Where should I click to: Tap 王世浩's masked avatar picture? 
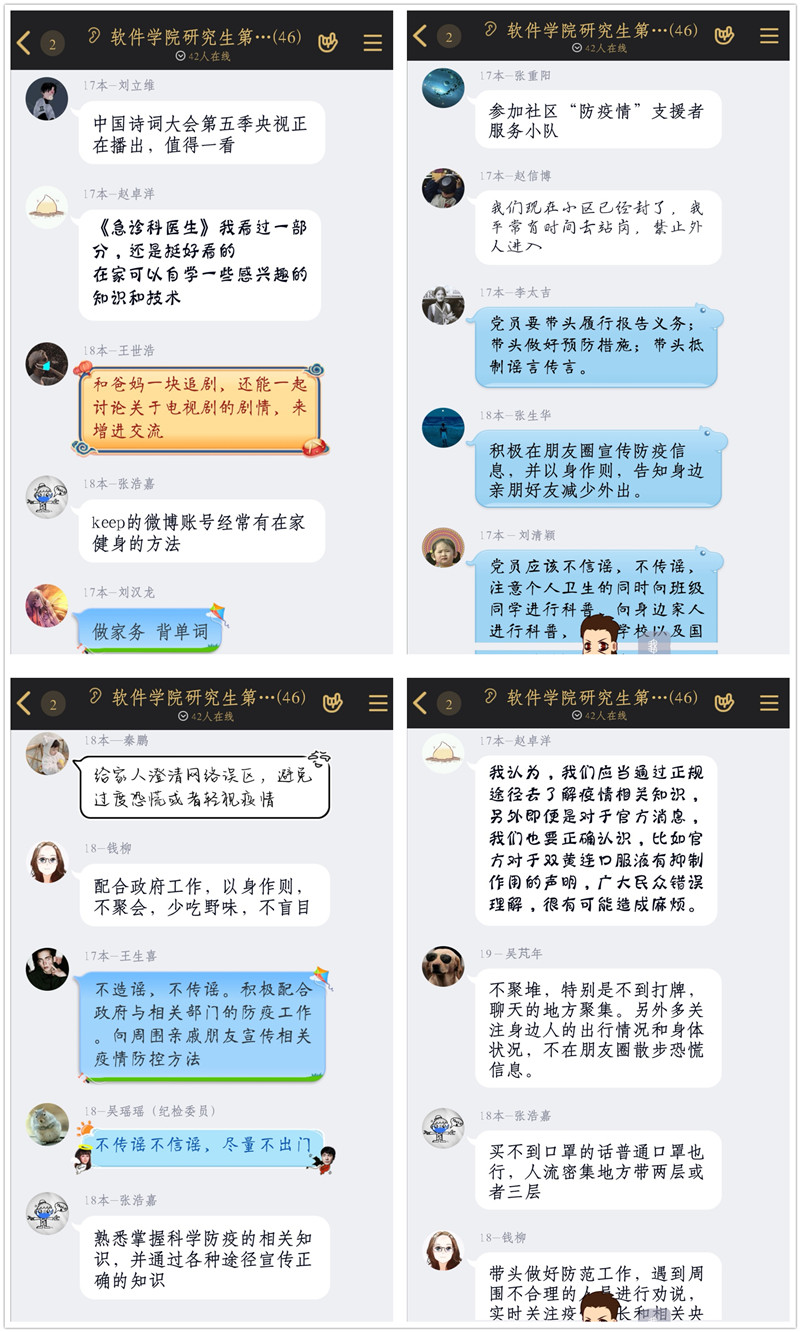(x=46, y=363)
